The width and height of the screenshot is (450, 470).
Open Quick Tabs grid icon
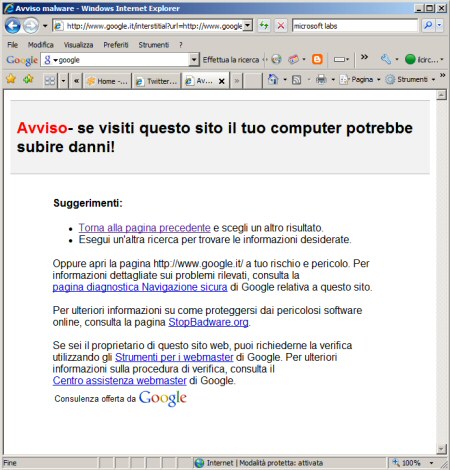(x=50, y=81)
